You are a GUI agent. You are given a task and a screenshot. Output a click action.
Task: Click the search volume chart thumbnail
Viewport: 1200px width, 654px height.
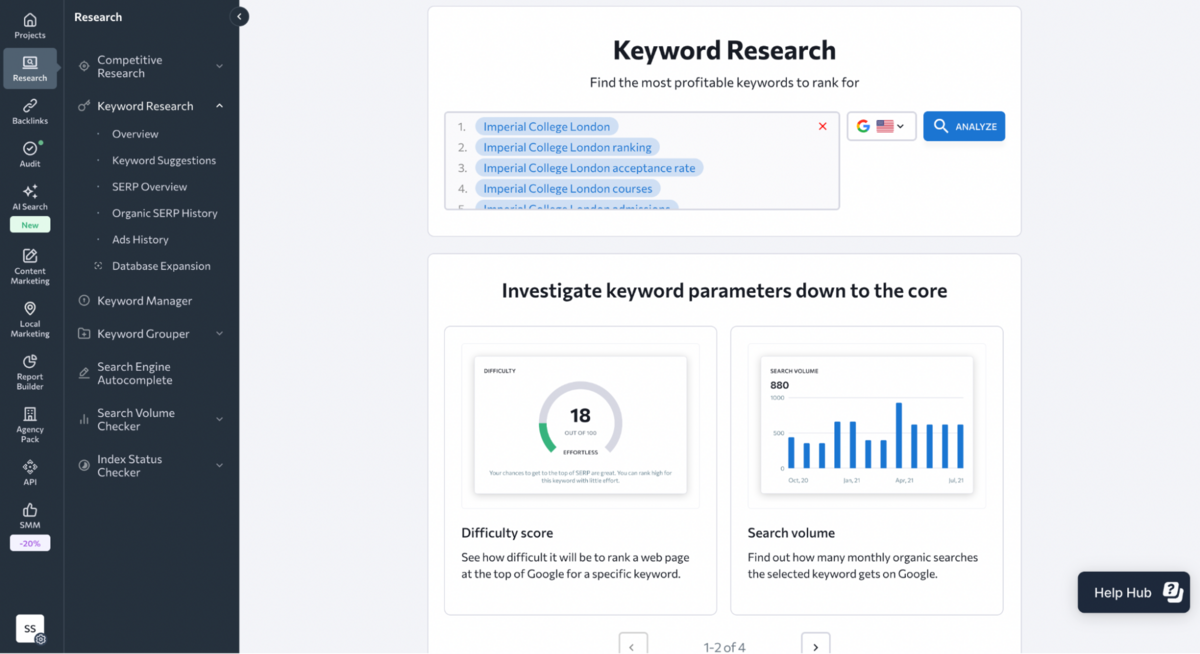tap(867, 425)
